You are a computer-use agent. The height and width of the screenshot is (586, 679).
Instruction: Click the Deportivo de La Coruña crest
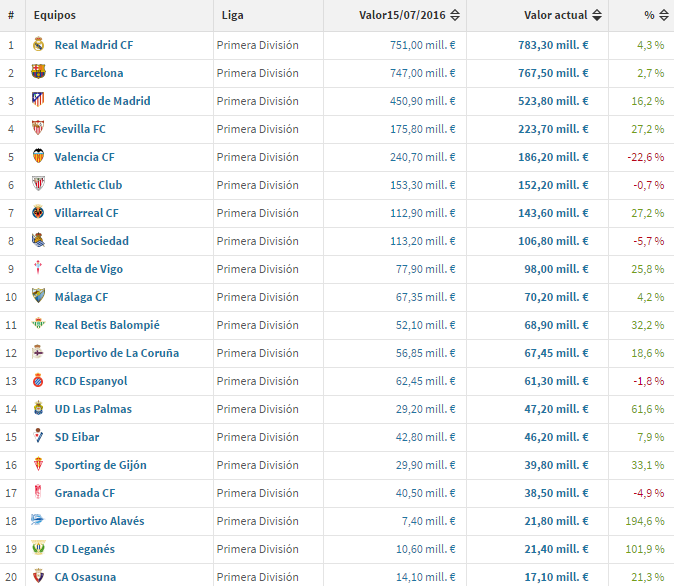pyautogui.click(x=39, y=352)
